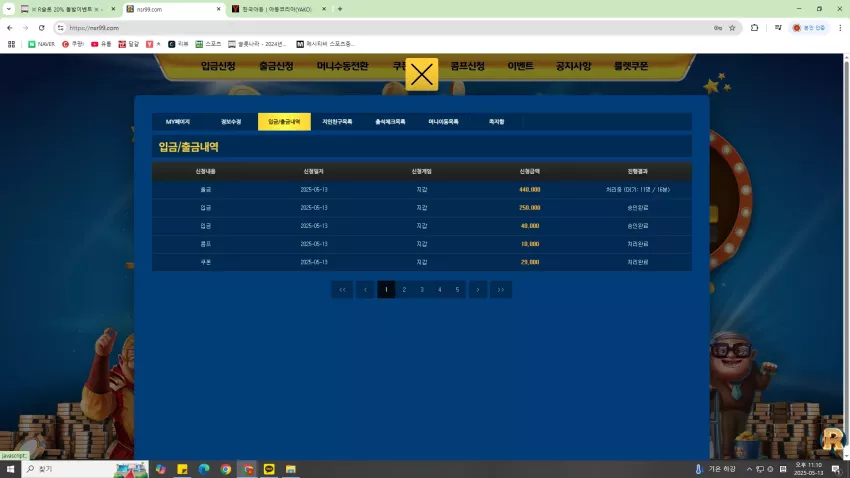
Task: Click the 29,000 amount cell
Action: [x=530, y=262]
